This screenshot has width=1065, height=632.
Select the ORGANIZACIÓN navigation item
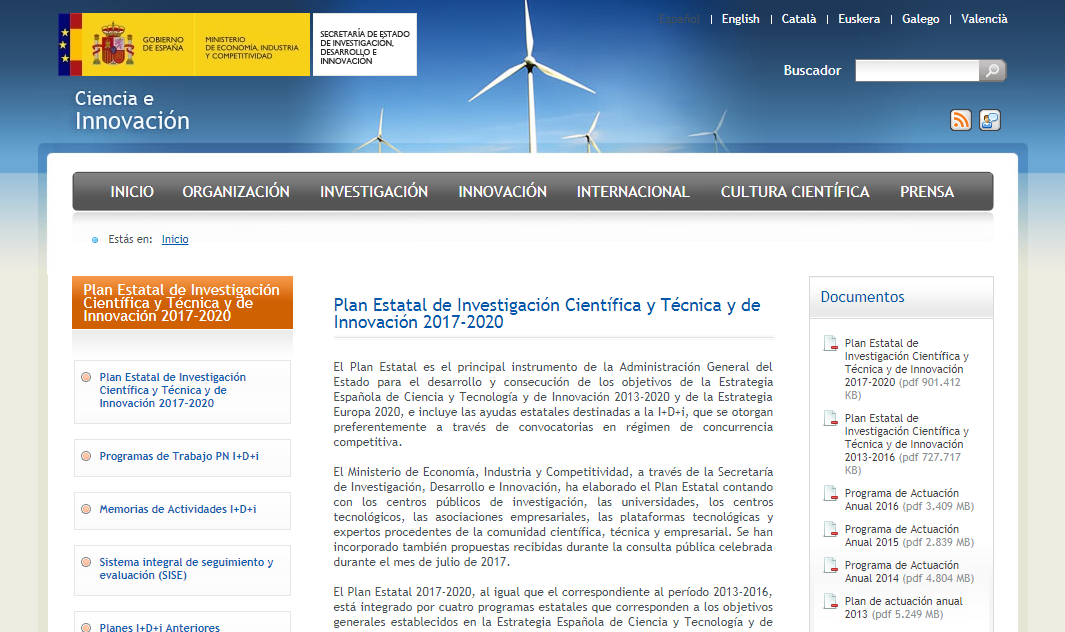(236, 192)
